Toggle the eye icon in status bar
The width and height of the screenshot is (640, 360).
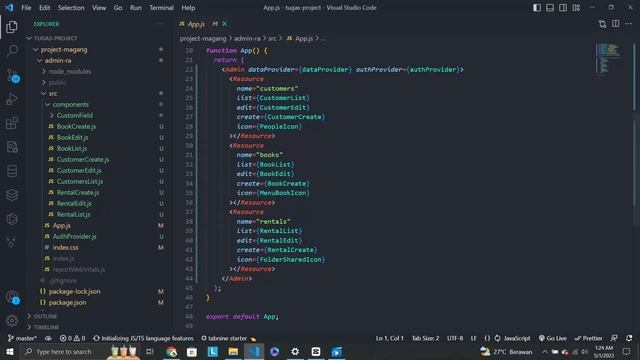48,338
